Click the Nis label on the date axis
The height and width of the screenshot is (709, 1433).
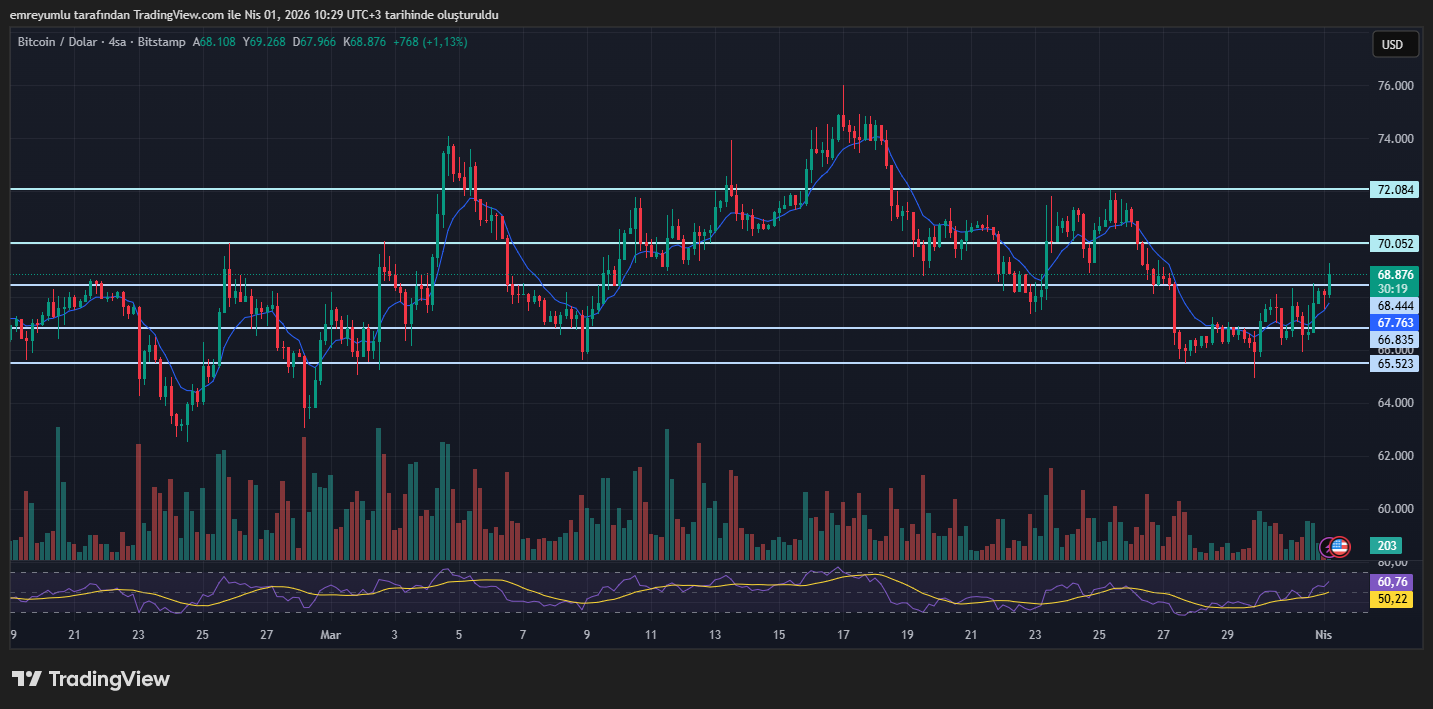pyautogui.click(x=1324, y=635)
